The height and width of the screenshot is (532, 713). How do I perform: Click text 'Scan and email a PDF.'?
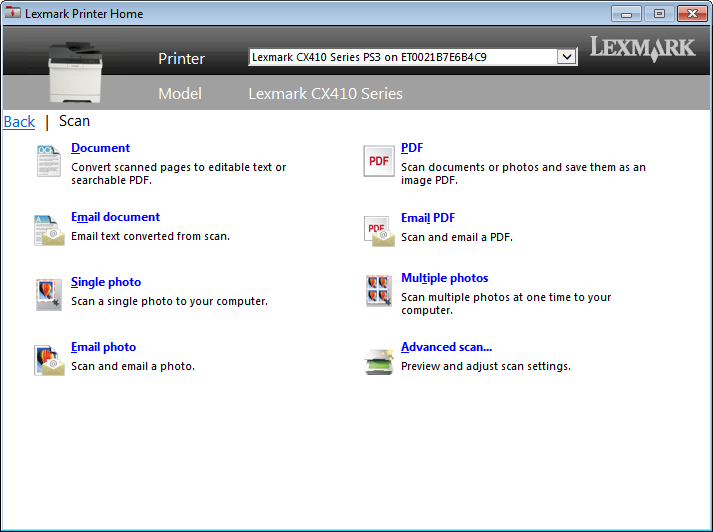click(457, 237)
